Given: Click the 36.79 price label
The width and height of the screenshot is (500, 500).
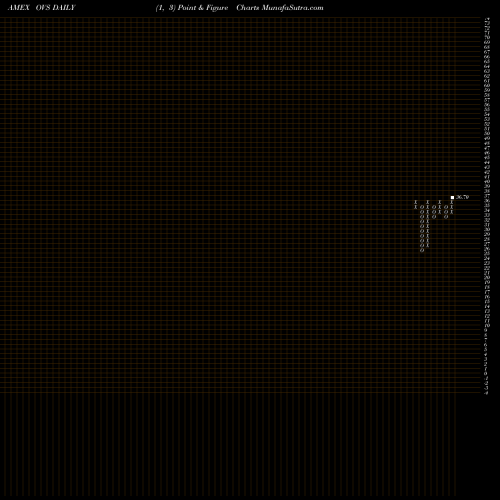Looking at the screenshot, I should coord(462,197).
